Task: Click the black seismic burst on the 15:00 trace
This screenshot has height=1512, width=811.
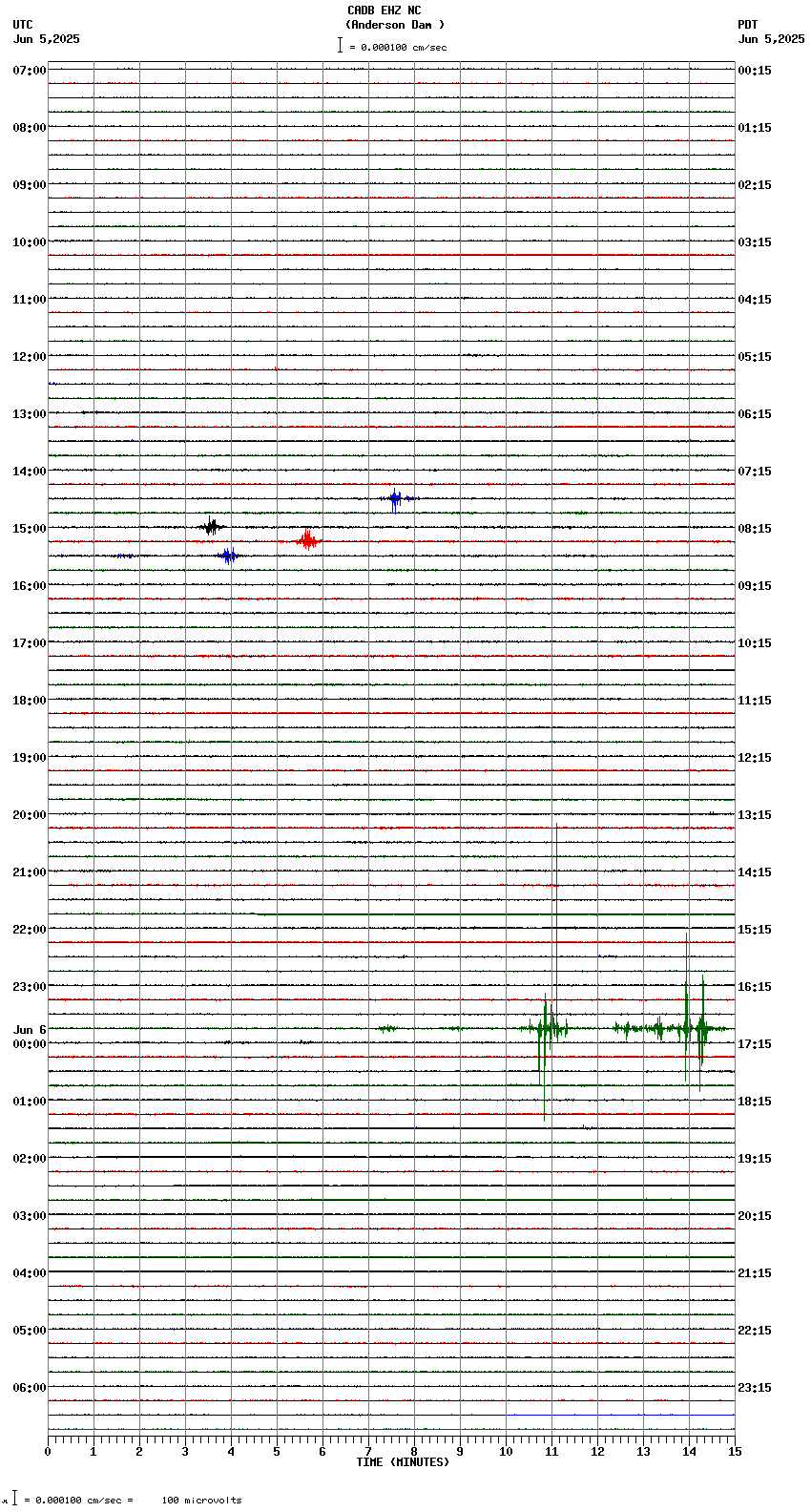Action: (212, 526)
